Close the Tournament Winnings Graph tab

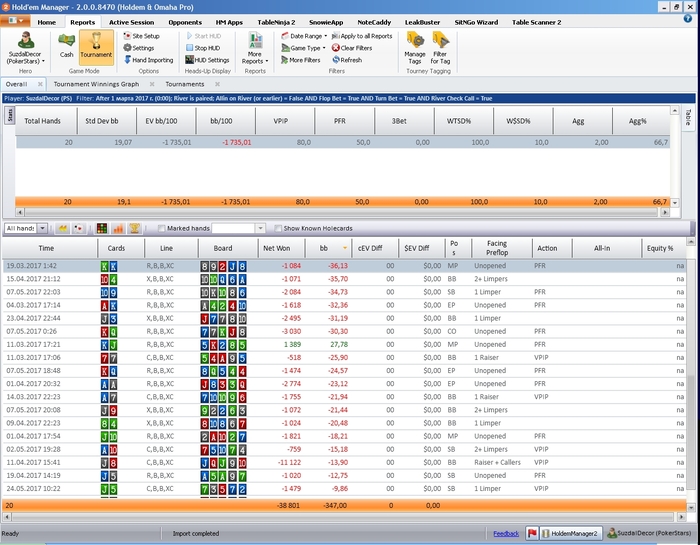click(152, 84)
